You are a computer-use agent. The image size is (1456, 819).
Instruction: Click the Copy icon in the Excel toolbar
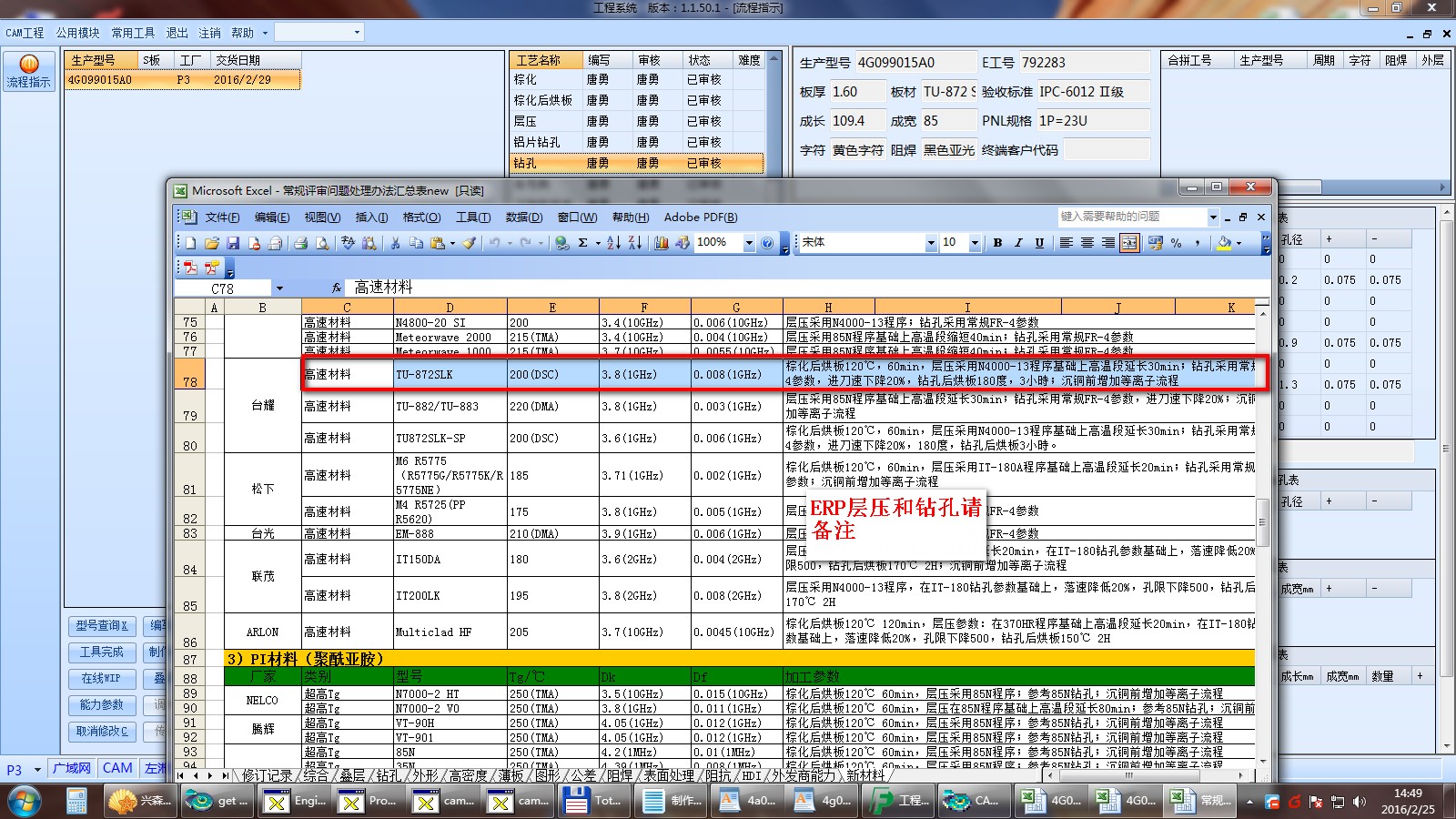(416, 243)
